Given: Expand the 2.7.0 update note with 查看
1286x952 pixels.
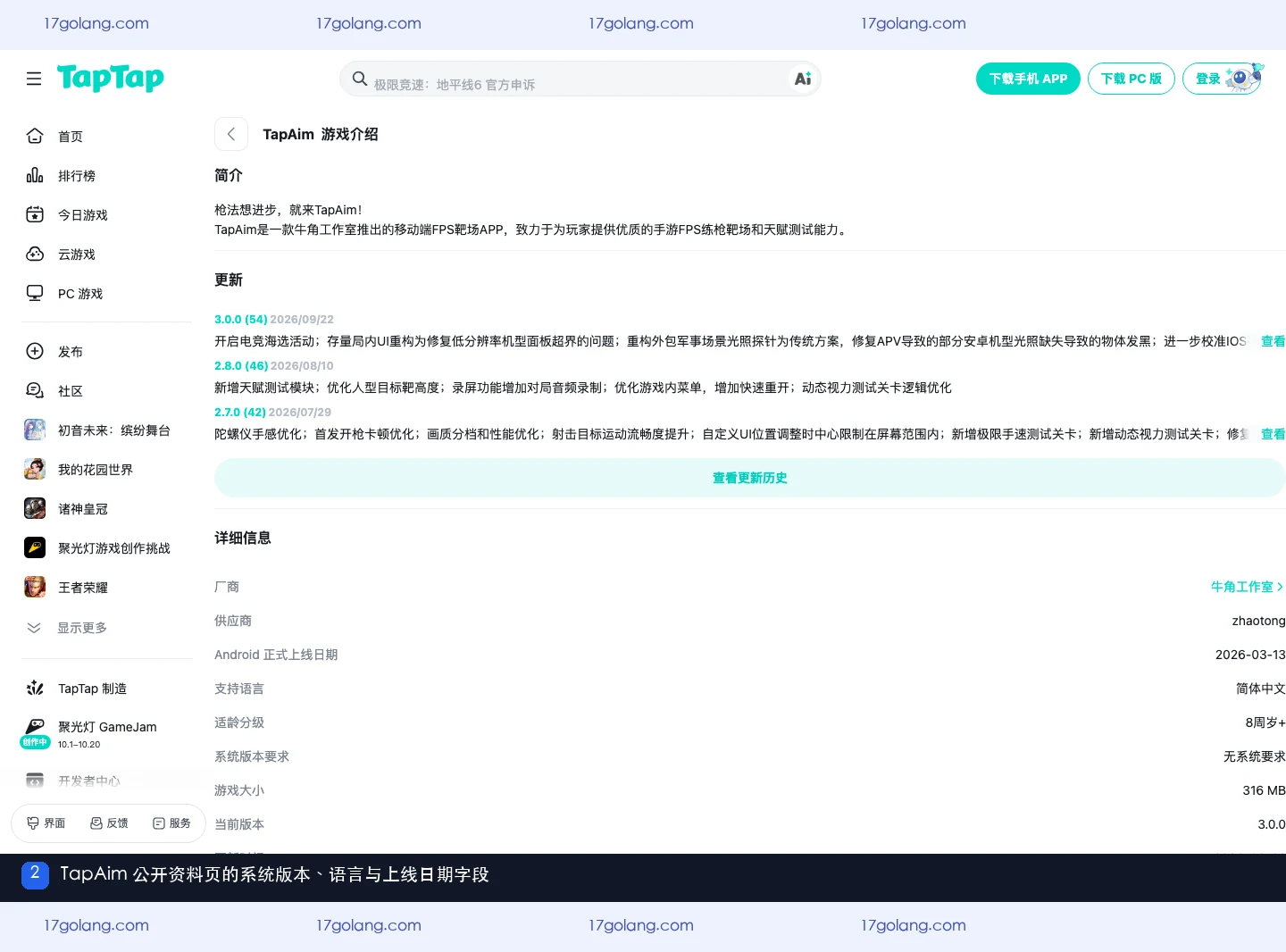Looking at the screenshot, I should (x=1273, y=434).
